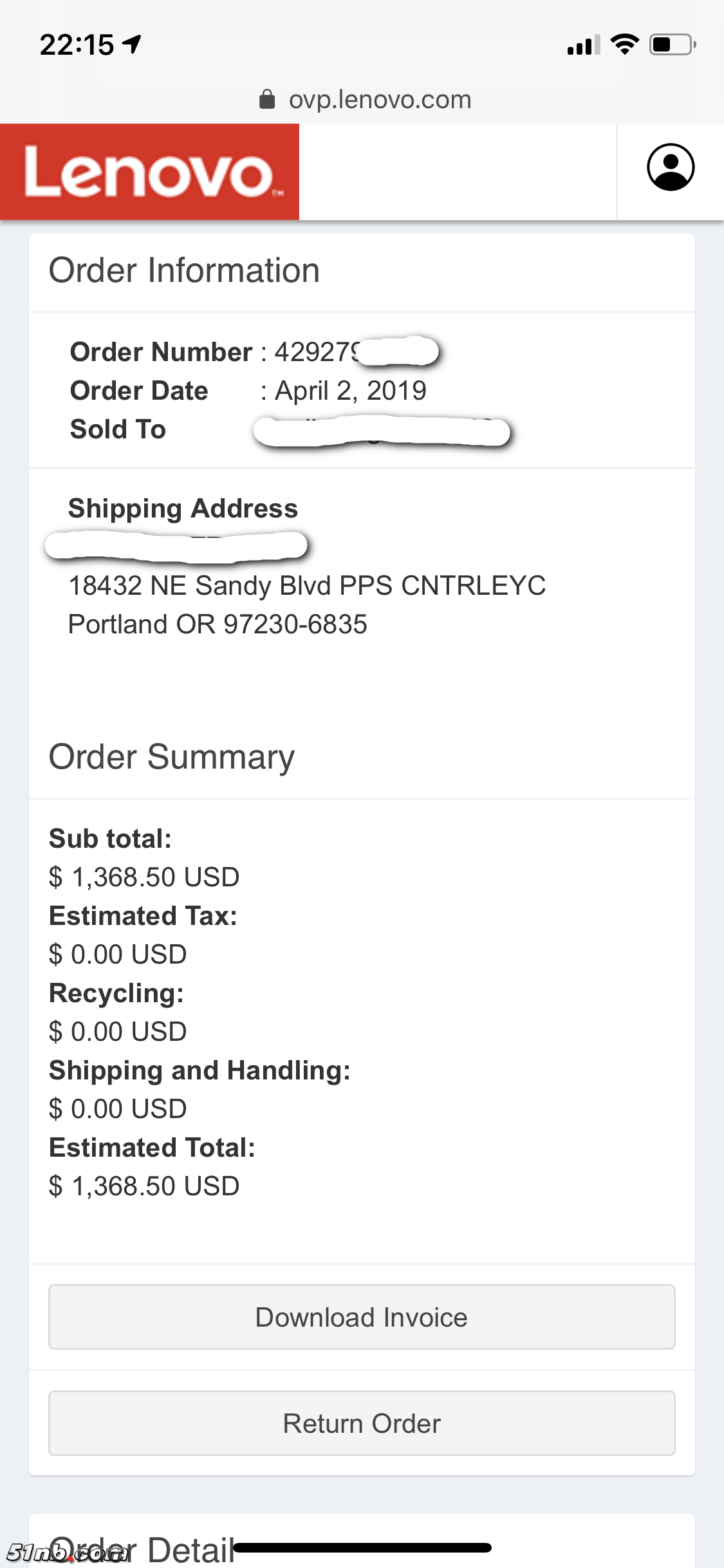Screen dimensions: 724x1568
Task: Tap the Estimated Total amount $1,368.50
Action: pyautogui.click(x=144, y=1186)
